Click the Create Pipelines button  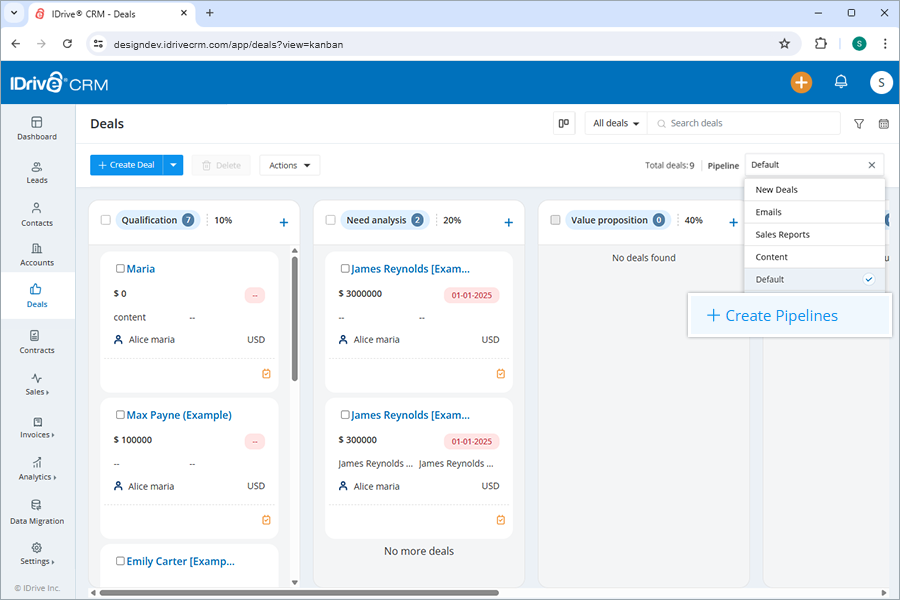[790, 315]
